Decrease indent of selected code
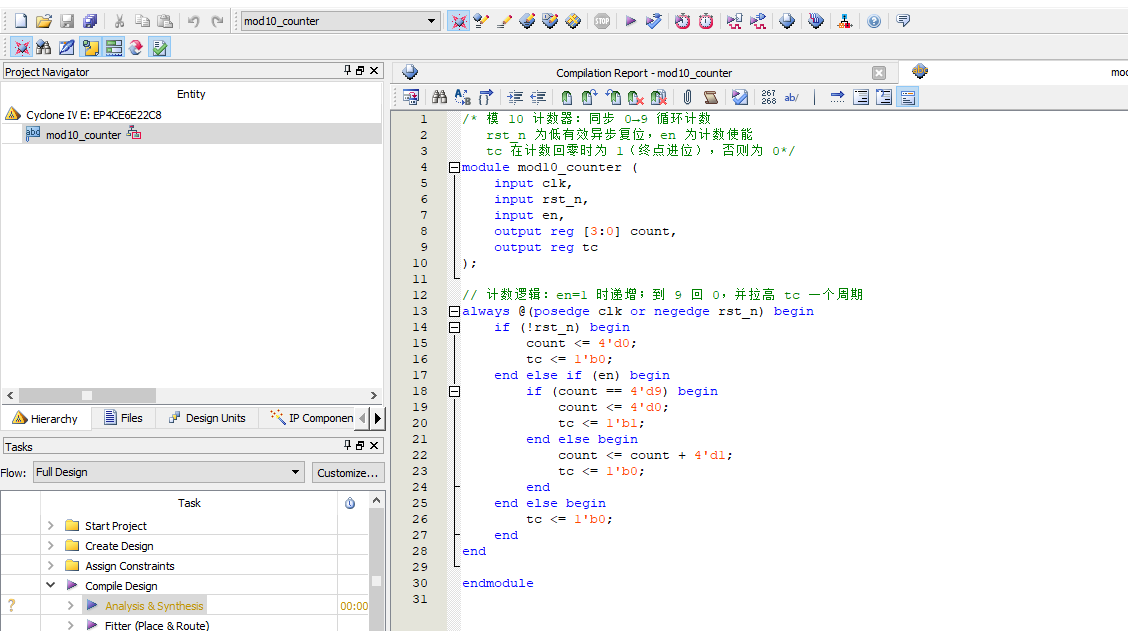1128x631 pixels. click(538, 97)
